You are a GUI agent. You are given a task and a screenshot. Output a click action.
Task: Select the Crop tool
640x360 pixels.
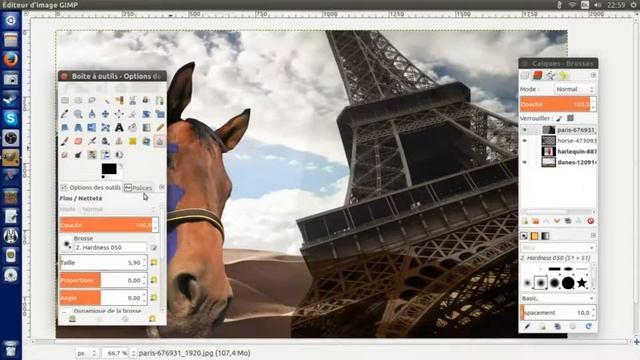point(133,114)
